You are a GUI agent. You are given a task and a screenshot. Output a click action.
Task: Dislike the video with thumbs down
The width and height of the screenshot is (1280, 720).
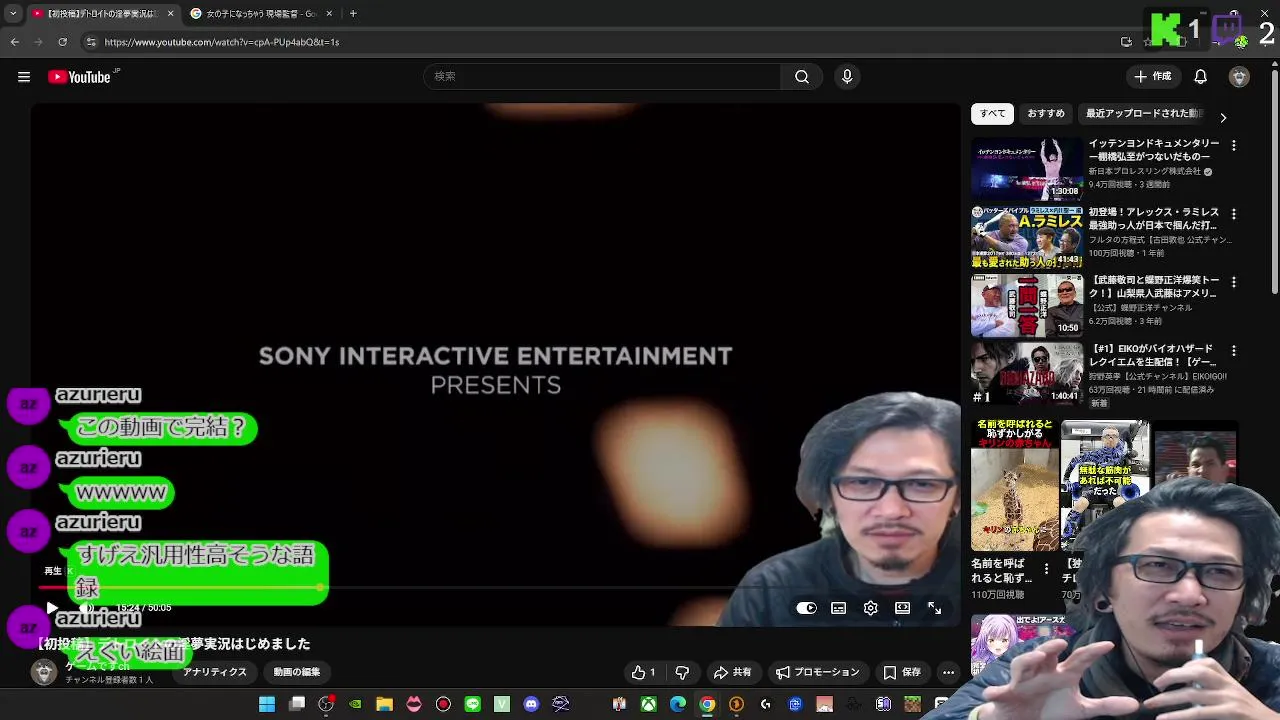(x=682, y=673)
